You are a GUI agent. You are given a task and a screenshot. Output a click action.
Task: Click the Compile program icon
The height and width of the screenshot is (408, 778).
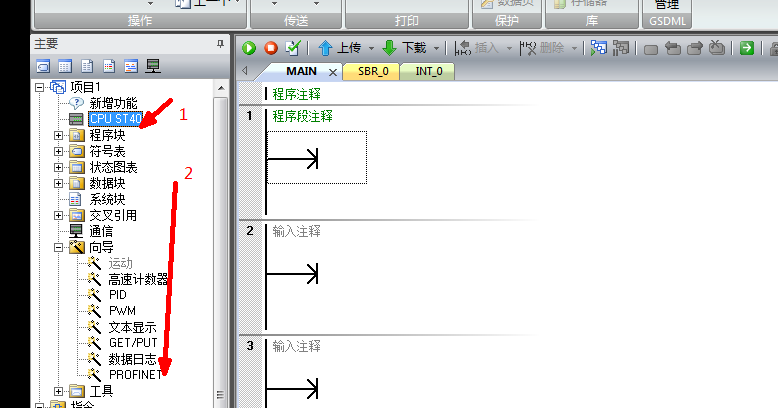pyautogui.click(x=293, y=48)
